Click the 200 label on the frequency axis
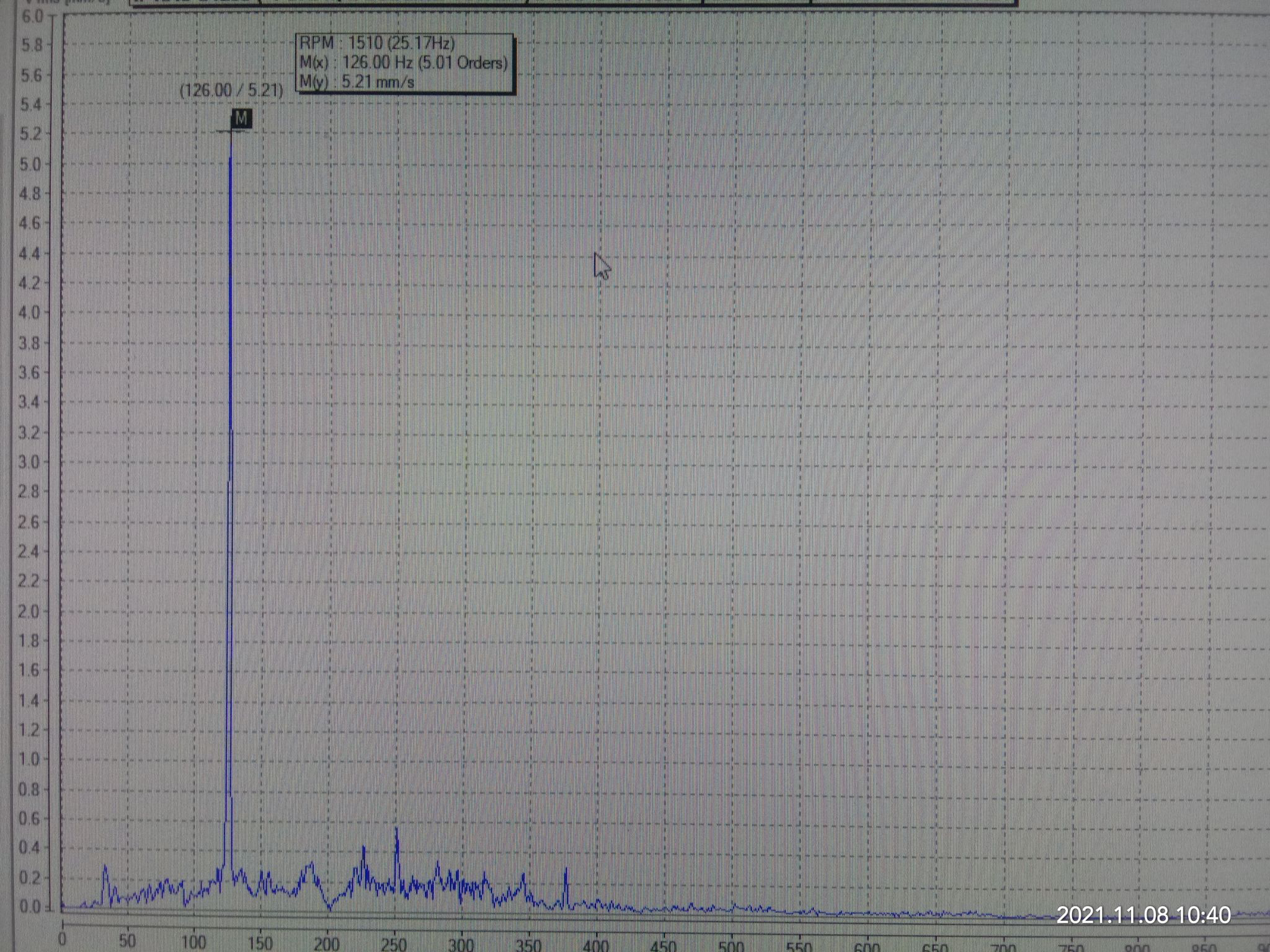 pos(326,943)
